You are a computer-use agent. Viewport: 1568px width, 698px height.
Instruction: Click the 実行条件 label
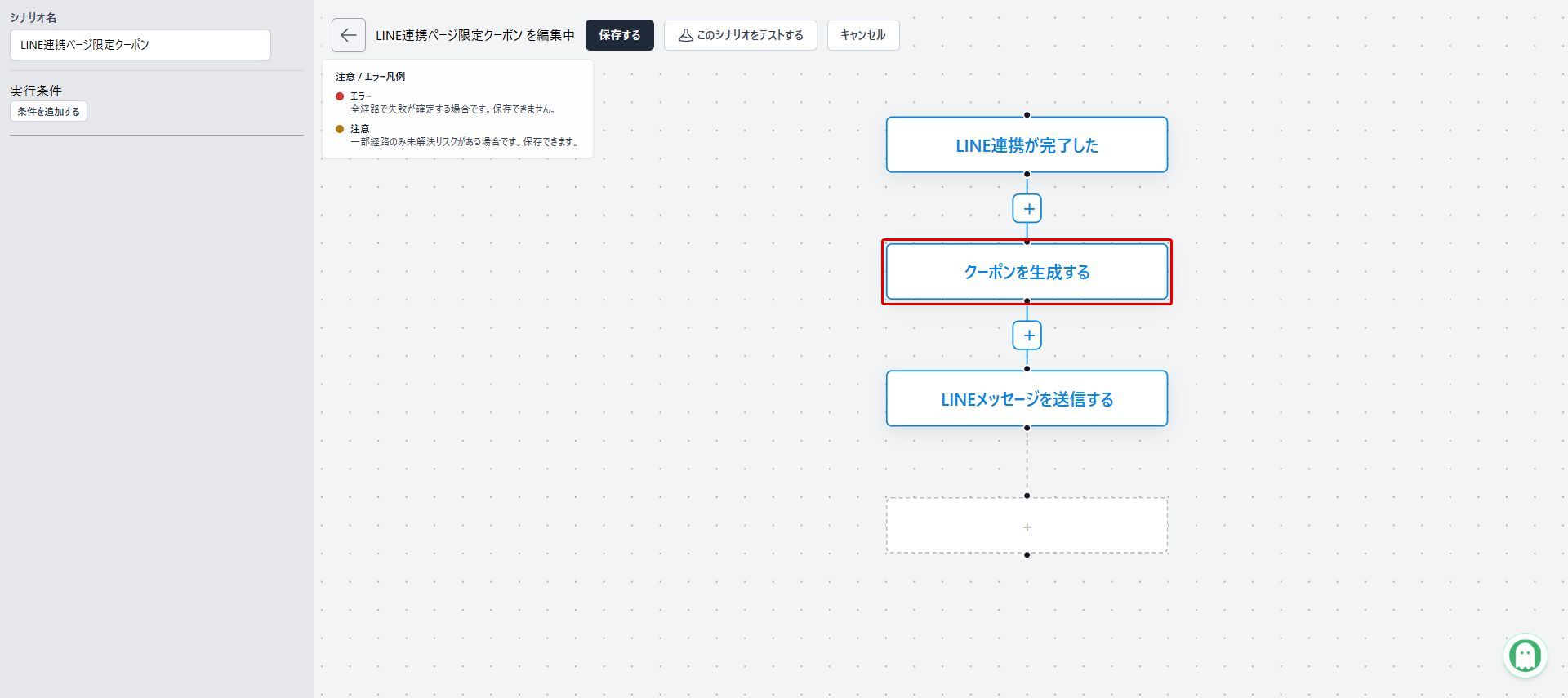[36, 91]
